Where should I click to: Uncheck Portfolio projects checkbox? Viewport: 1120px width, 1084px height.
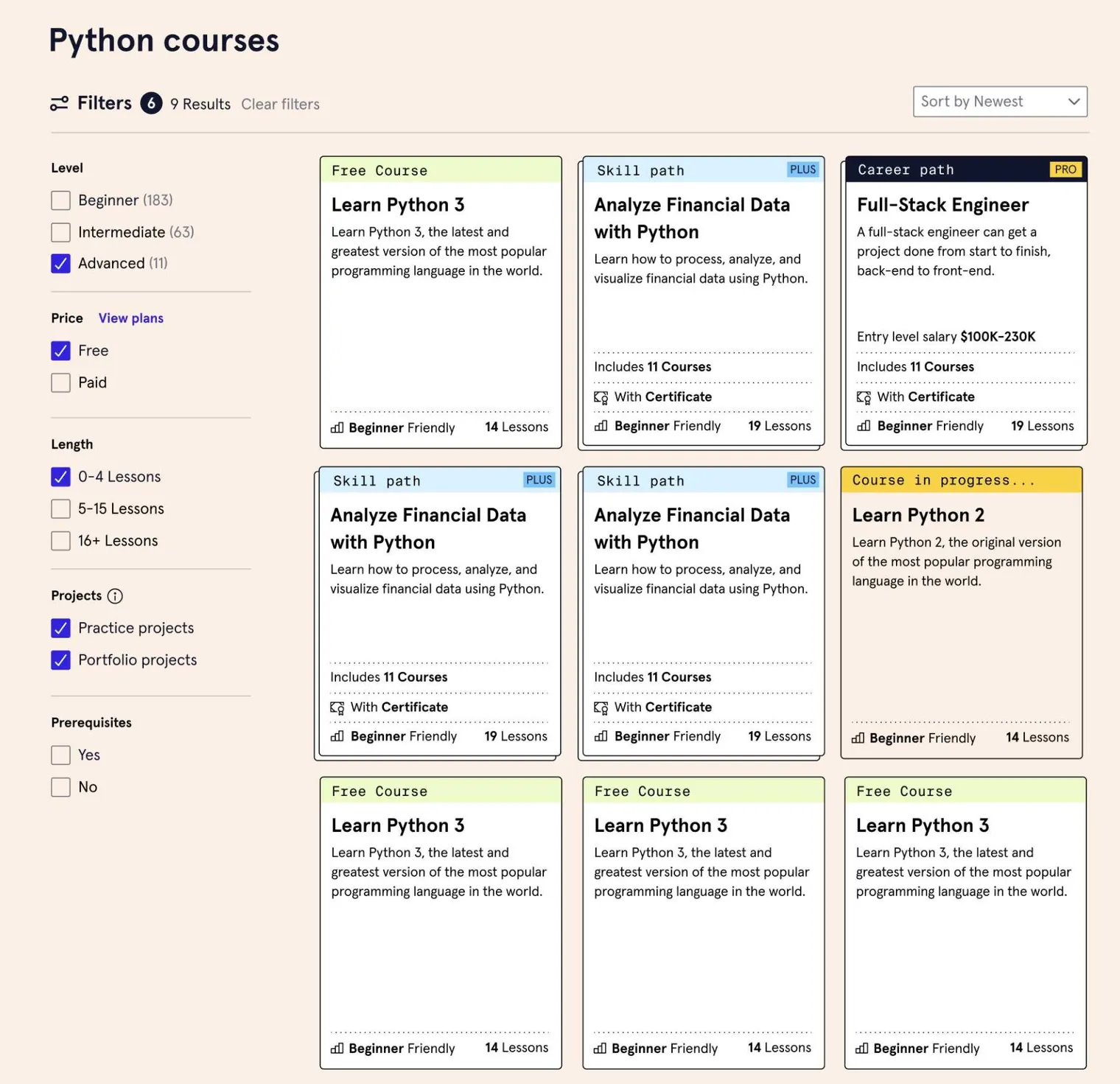(61, 660)
